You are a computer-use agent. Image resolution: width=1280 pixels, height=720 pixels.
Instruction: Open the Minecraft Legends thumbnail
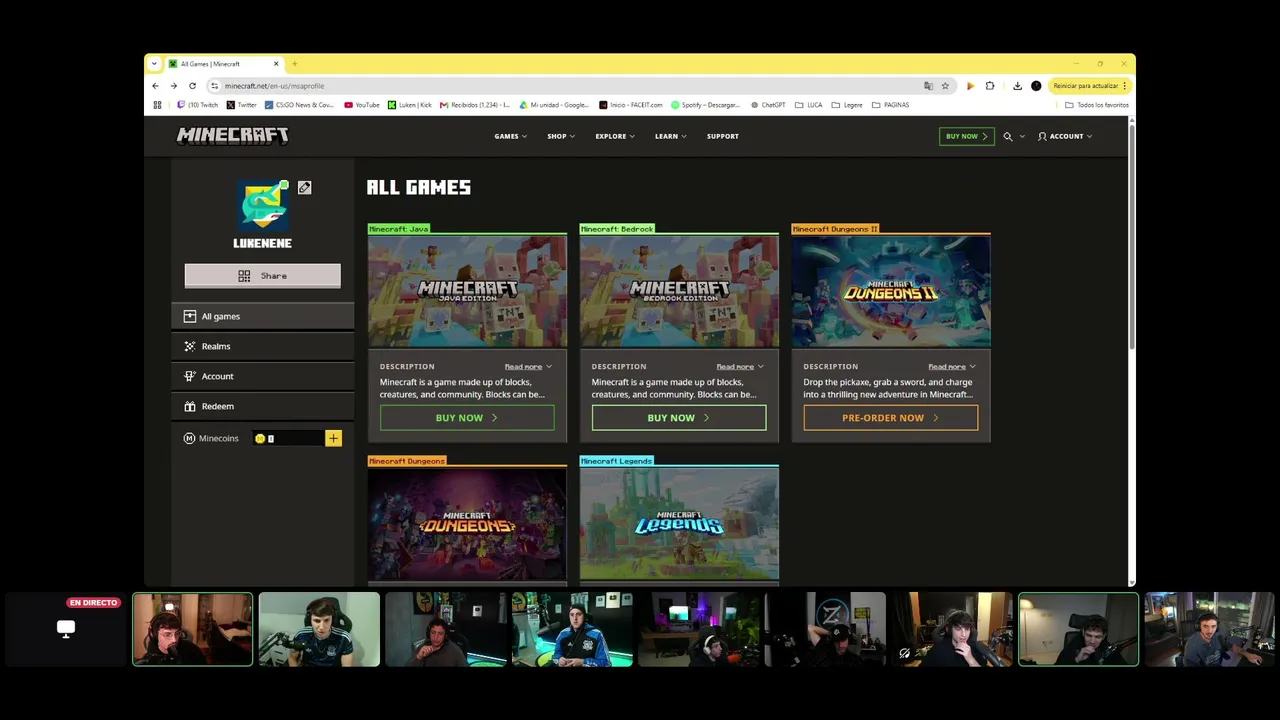tap(679, 523)
